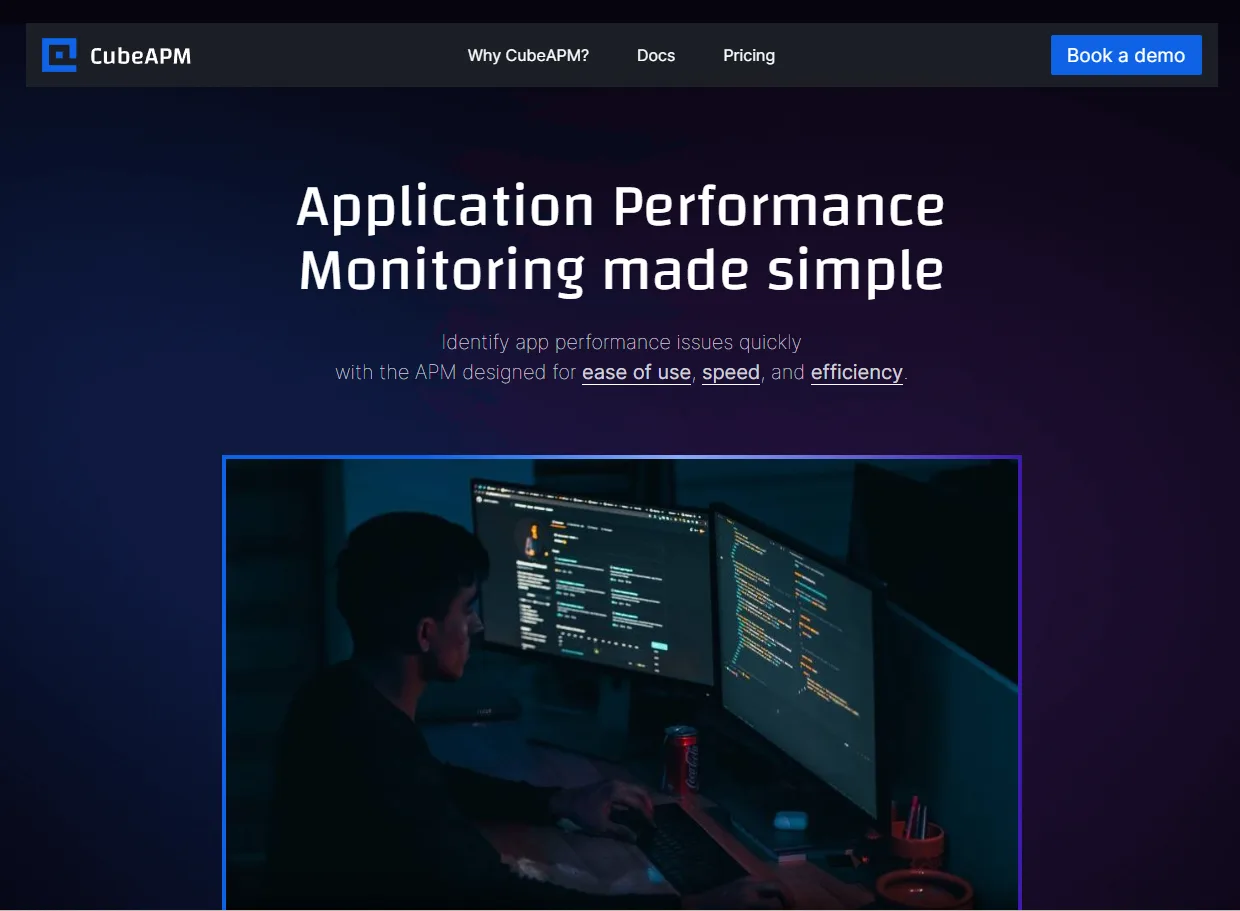The height and width of the screenshot is (911, 1240).
Task: Click Pricing in the navbar
Action: click(x=749, y=55)
